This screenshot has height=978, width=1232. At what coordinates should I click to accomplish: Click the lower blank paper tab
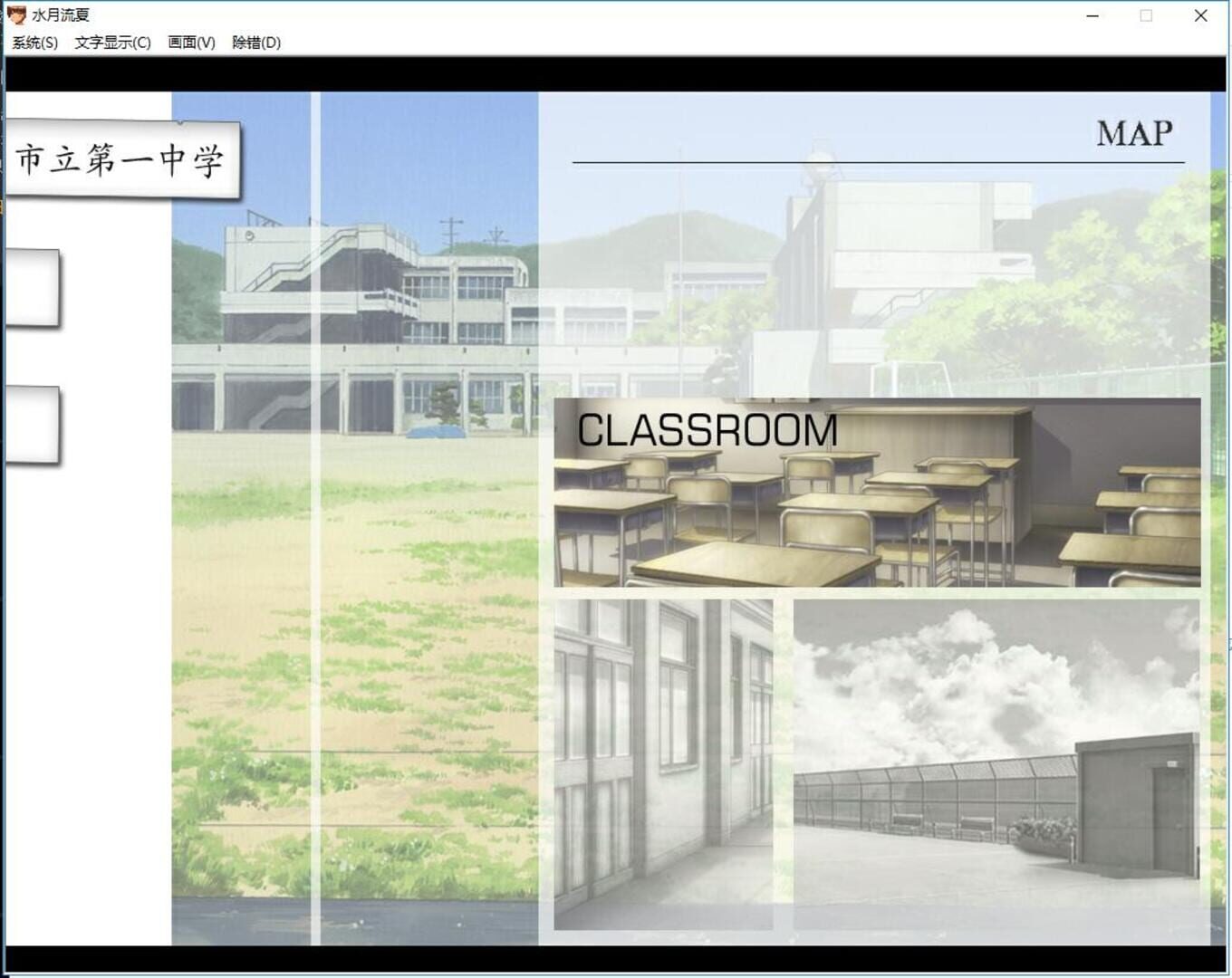tap(32, 426)
